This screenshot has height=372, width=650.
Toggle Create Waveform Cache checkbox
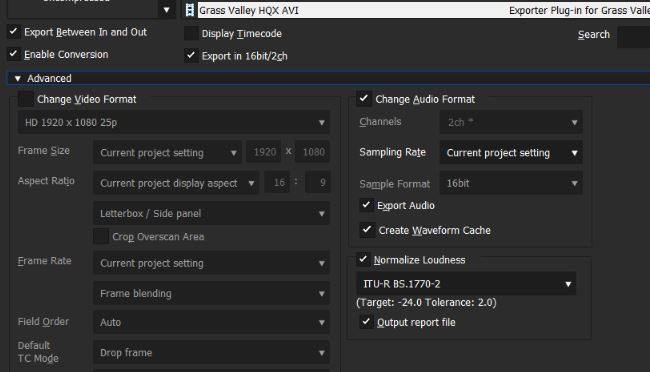366,229
